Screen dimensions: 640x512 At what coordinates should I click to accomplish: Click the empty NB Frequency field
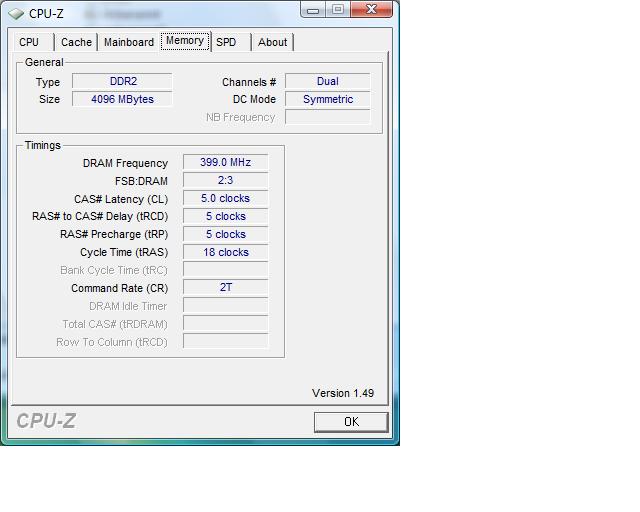(x=328, y=117)
